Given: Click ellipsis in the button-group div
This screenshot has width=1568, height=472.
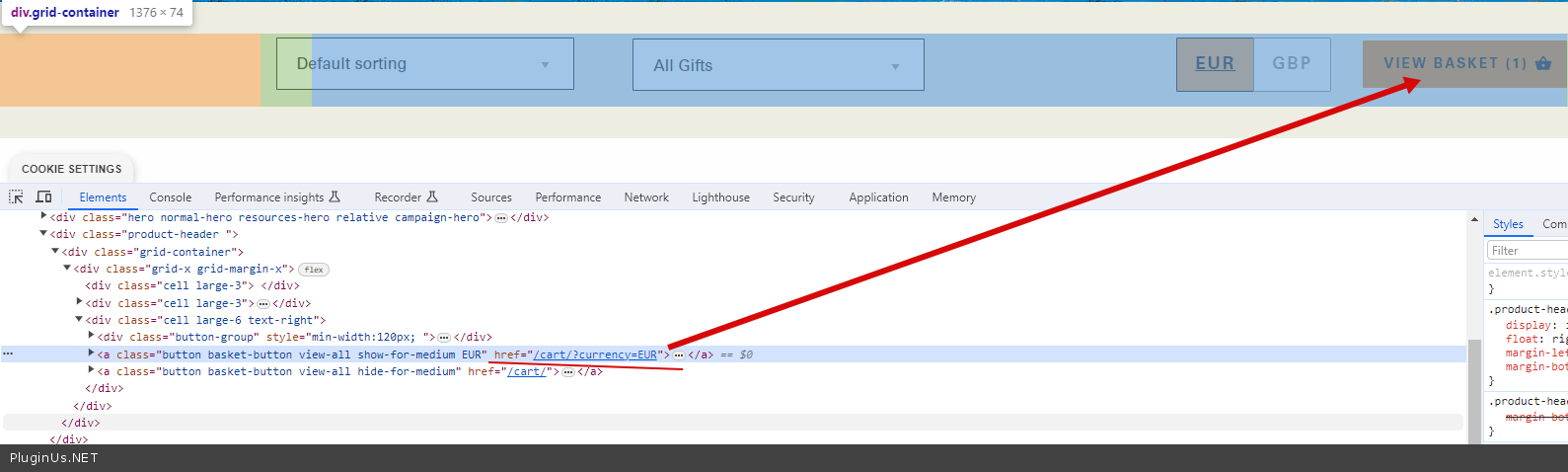Looking at the screenshot, I should pos(444,338).
